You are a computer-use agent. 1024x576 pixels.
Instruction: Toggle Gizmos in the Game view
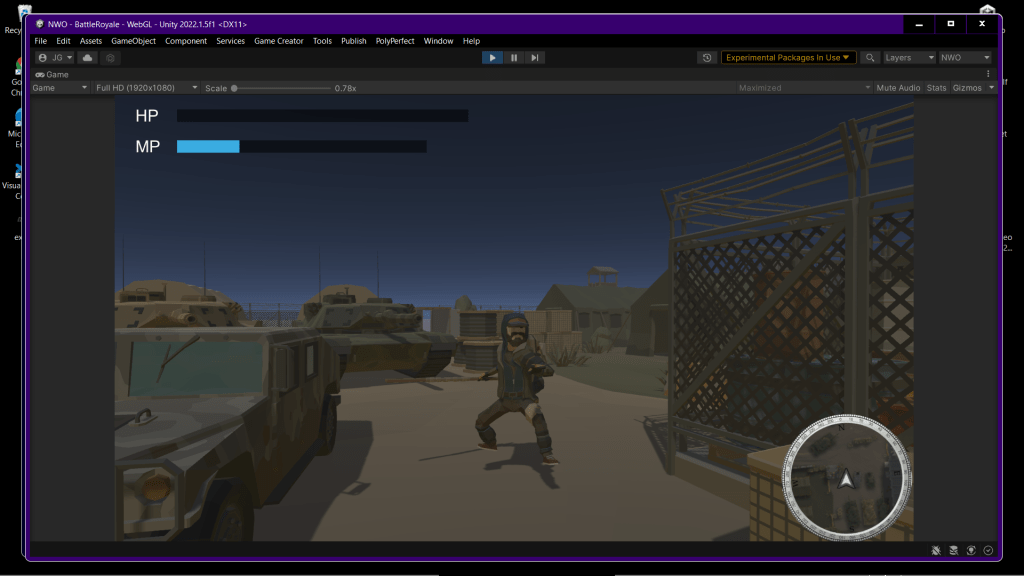pos(968,88)
